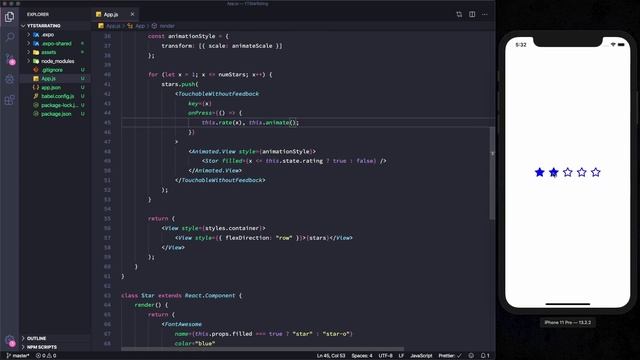Open the app.json file
Image resolution: width=640 pixels, height=360 pixels.
point(51,87)
